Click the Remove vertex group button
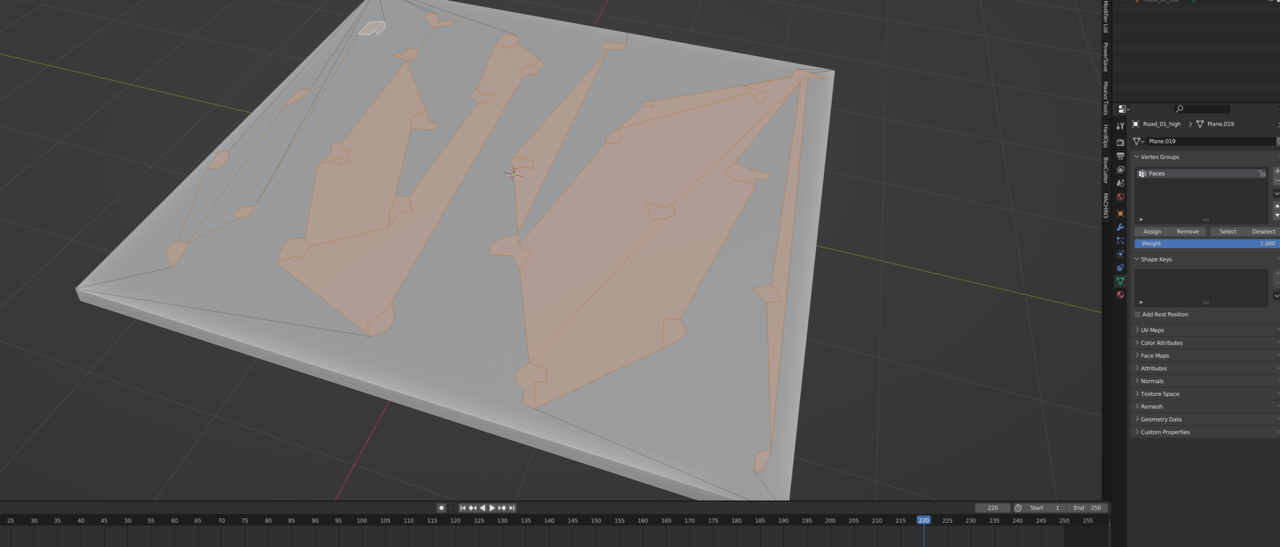 pos(1188,231)
